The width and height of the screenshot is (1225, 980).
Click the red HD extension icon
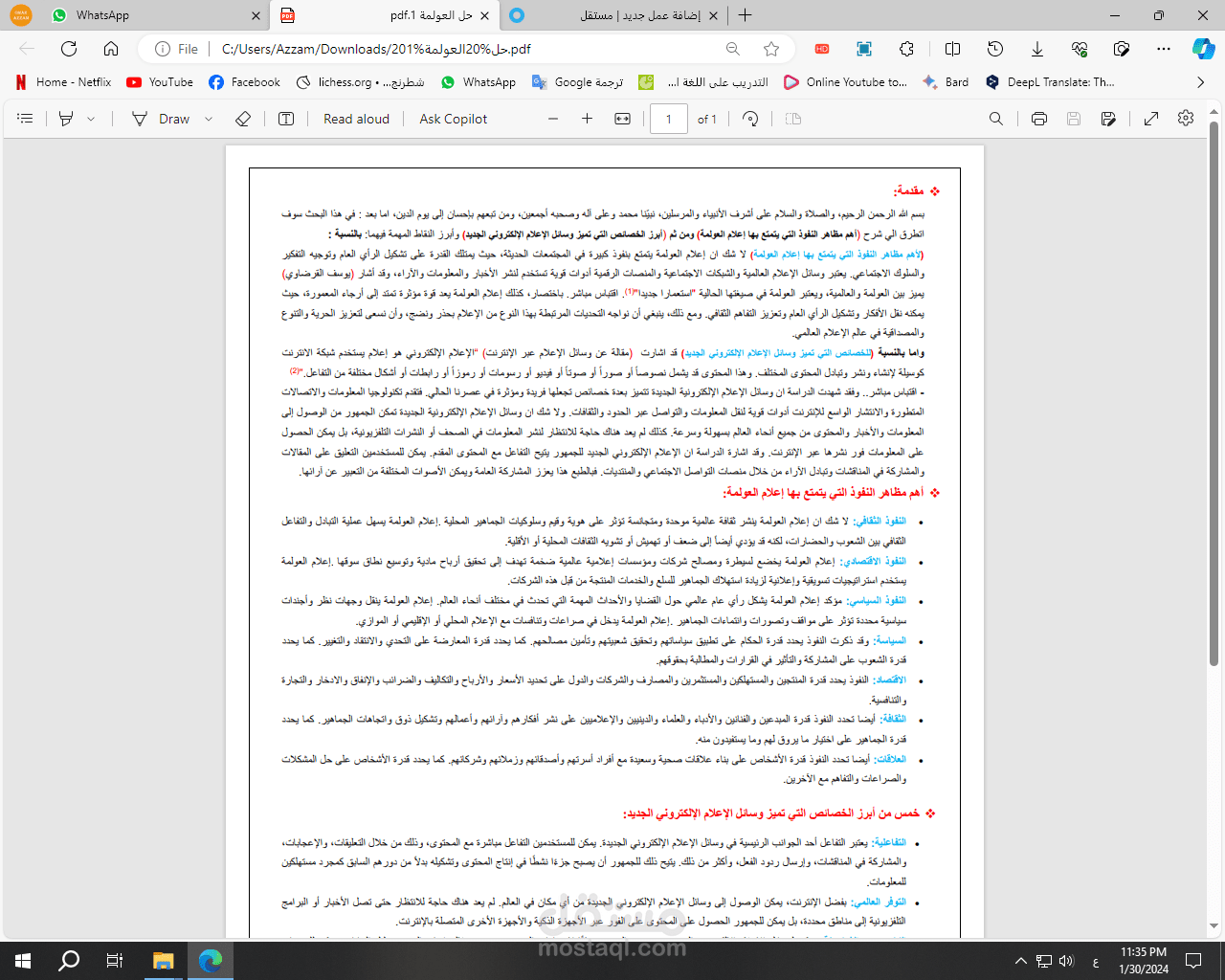(822, 49)
